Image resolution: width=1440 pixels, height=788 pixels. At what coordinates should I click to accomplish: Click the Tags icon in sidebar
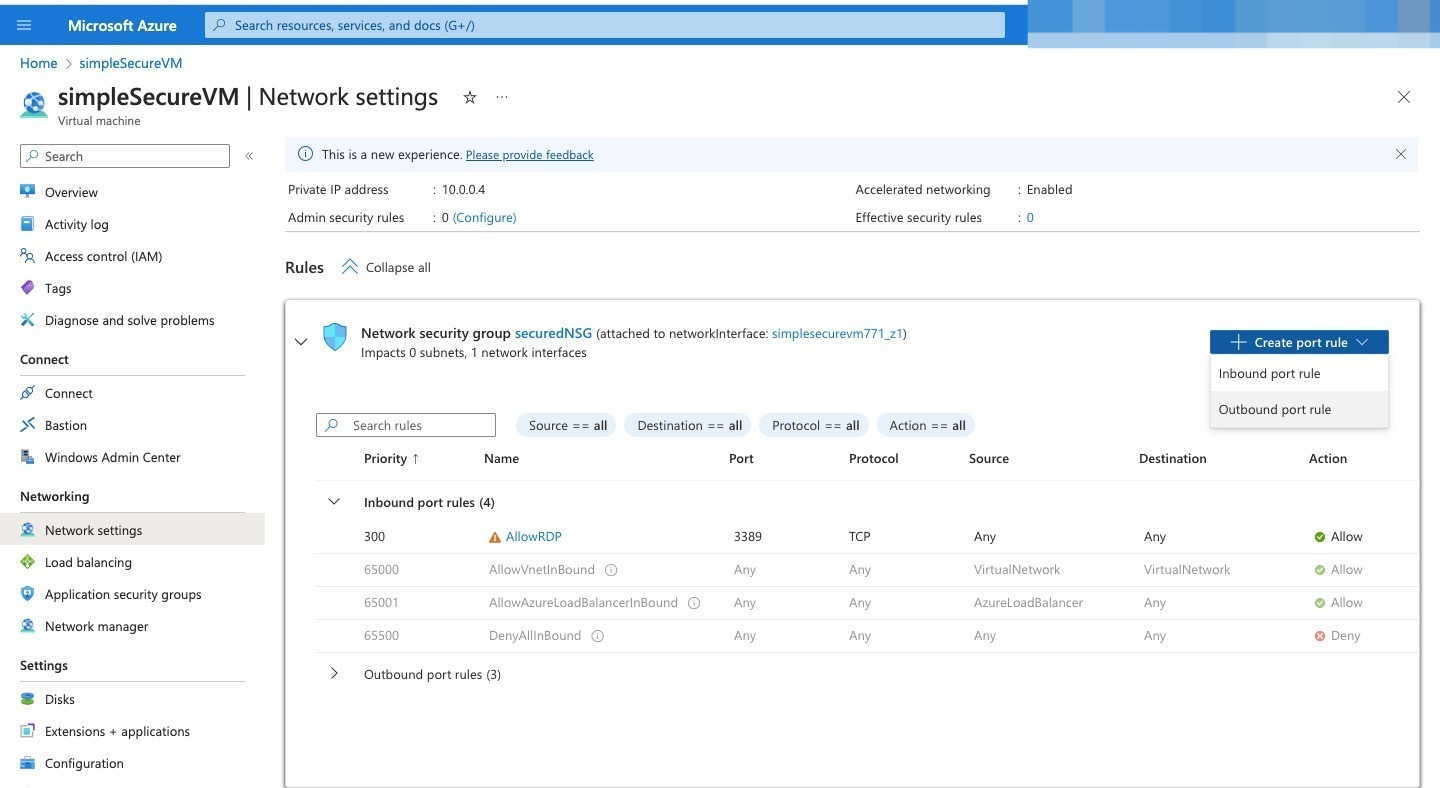point(28,288)
